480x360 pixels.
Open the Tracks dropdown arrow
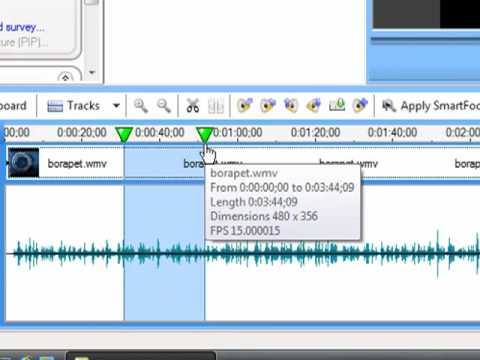tap(116, 106)
